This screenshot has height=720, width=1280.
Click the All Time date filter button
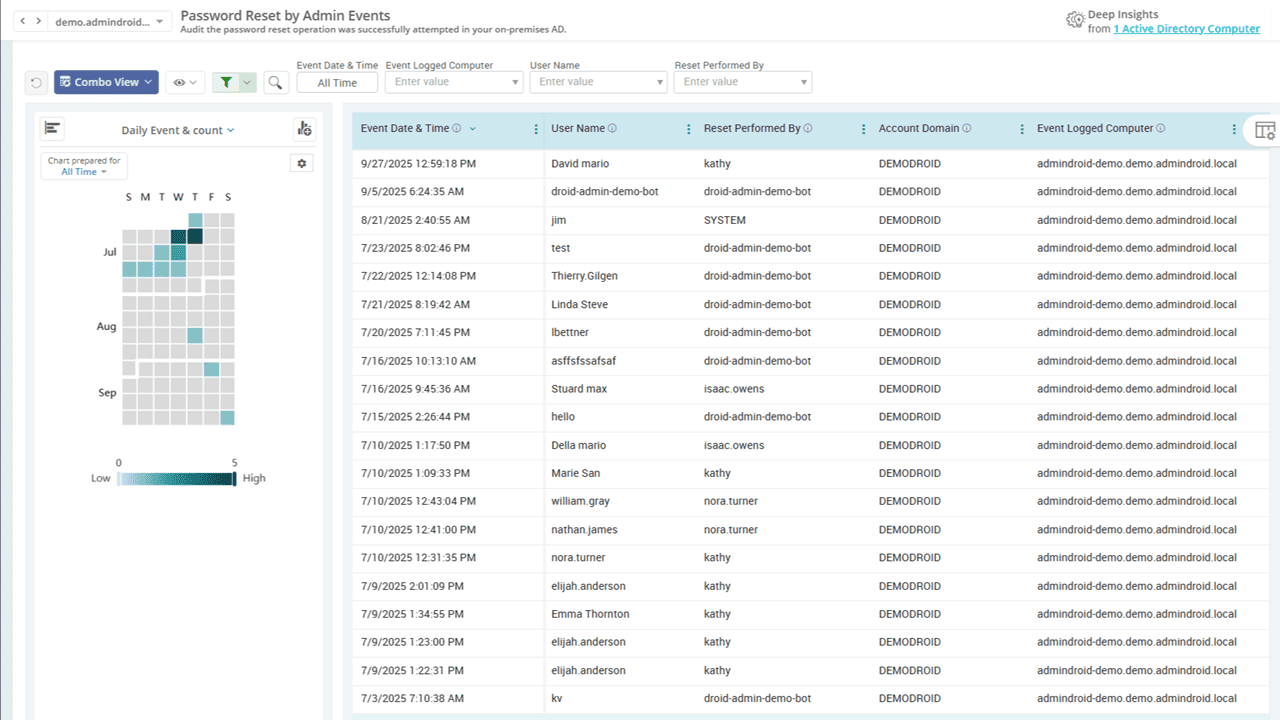pyautogui.click(x=337, y=83)
